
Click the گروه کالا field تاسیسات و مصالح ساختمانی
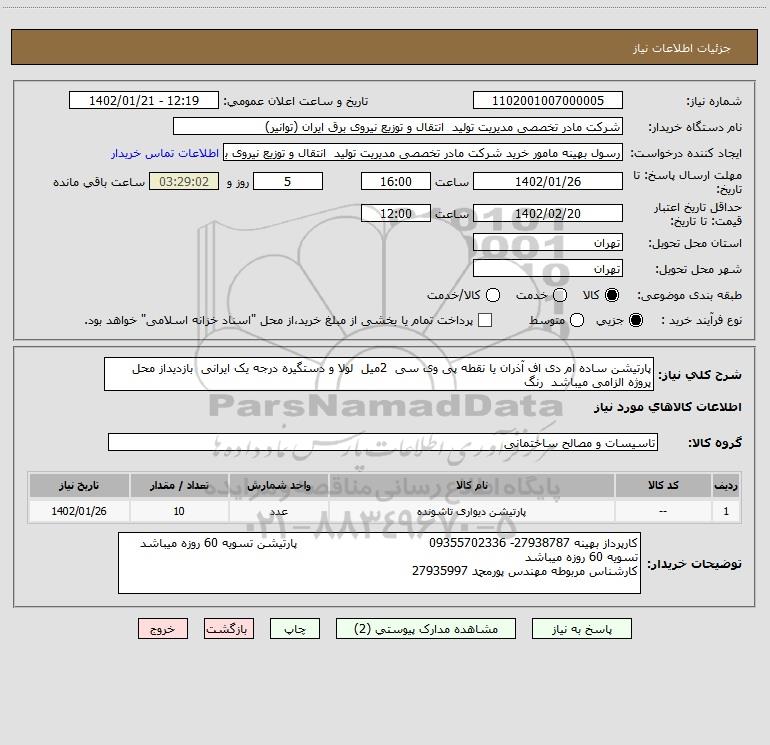tap(383, 442)
